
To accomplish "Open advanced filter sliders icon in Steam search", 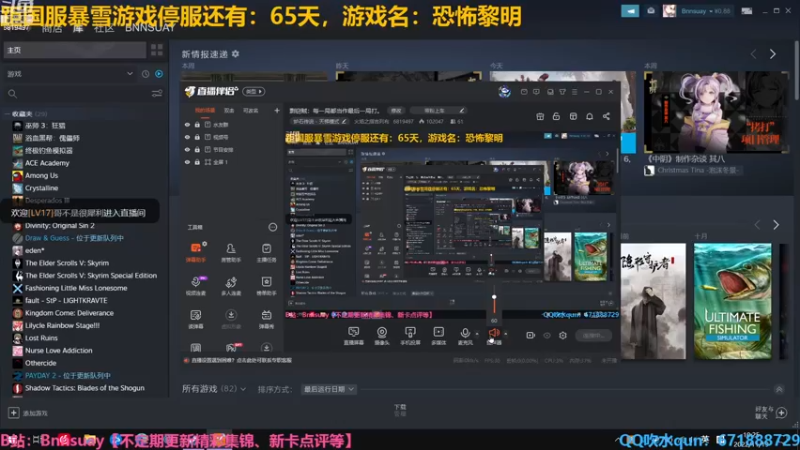I will 157,94.
